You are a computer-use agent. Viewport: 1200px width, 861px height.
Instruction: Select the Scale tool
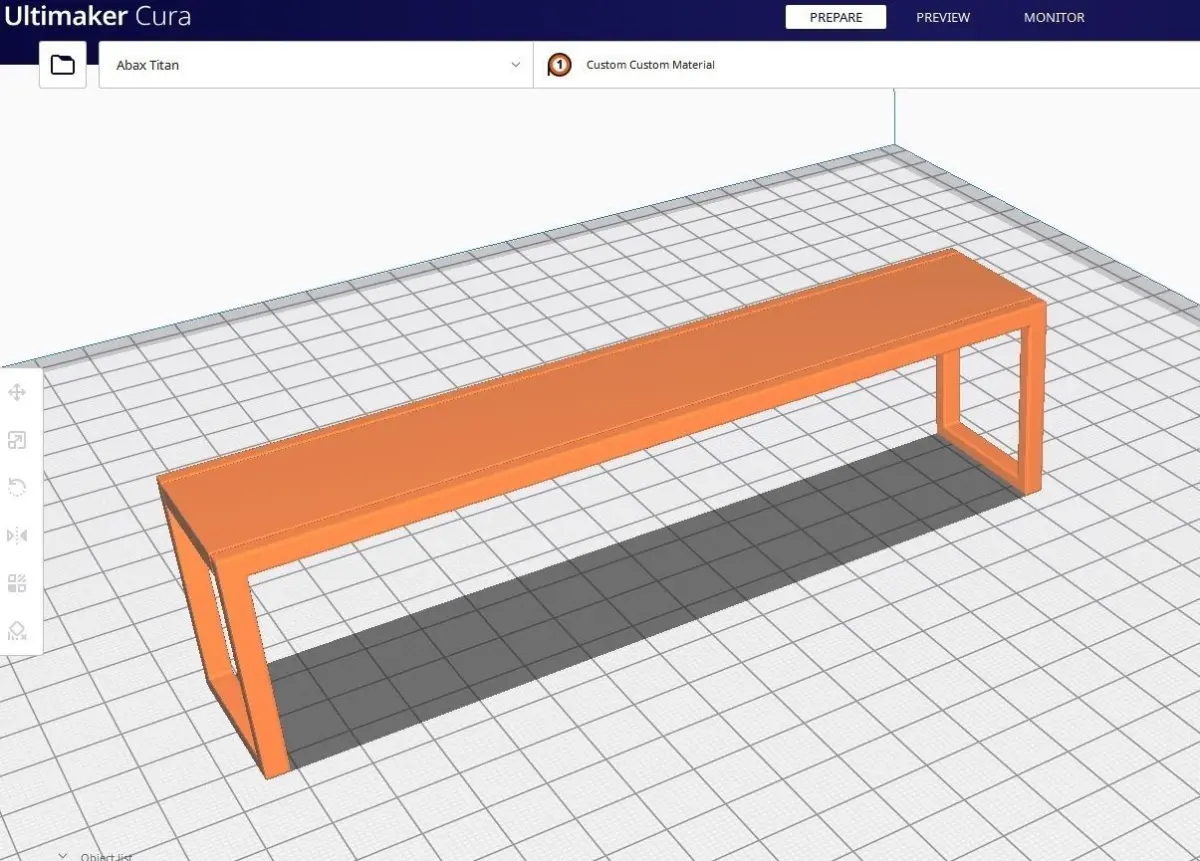[x=17, y=441]
